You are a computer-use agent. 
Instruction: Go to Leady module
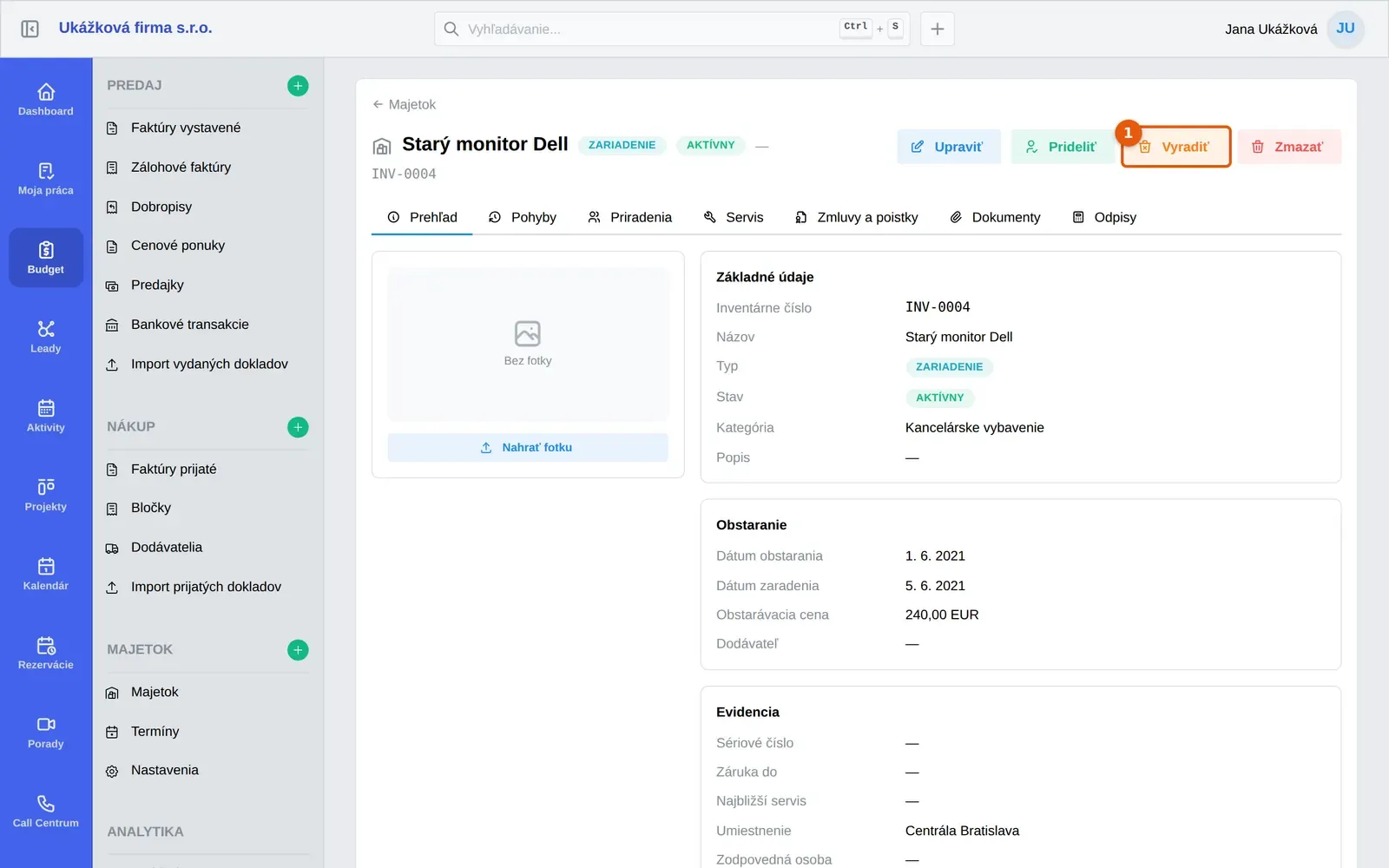[x=46, y=337]
